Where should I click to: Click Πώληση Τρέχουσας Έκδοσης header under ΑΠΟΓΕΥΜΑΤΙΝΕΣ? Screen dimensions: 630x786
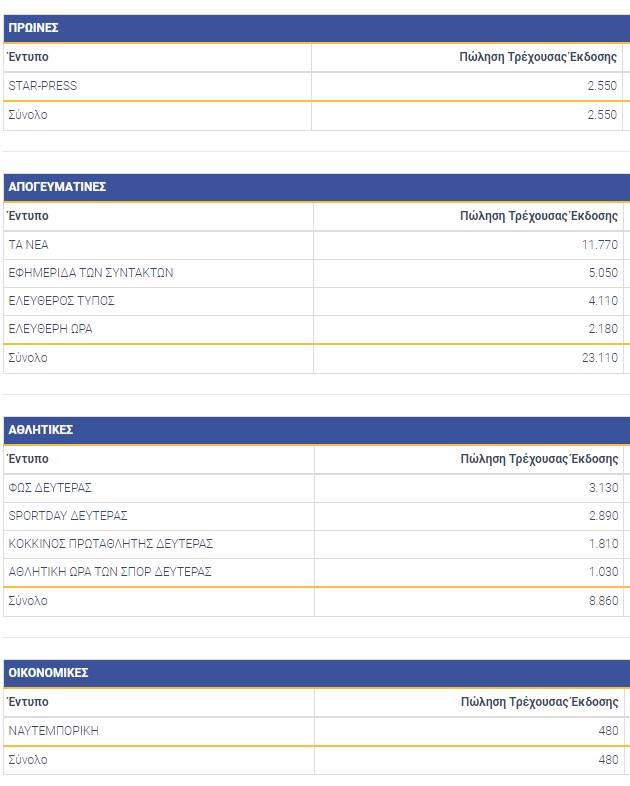(x=539, y=216)
